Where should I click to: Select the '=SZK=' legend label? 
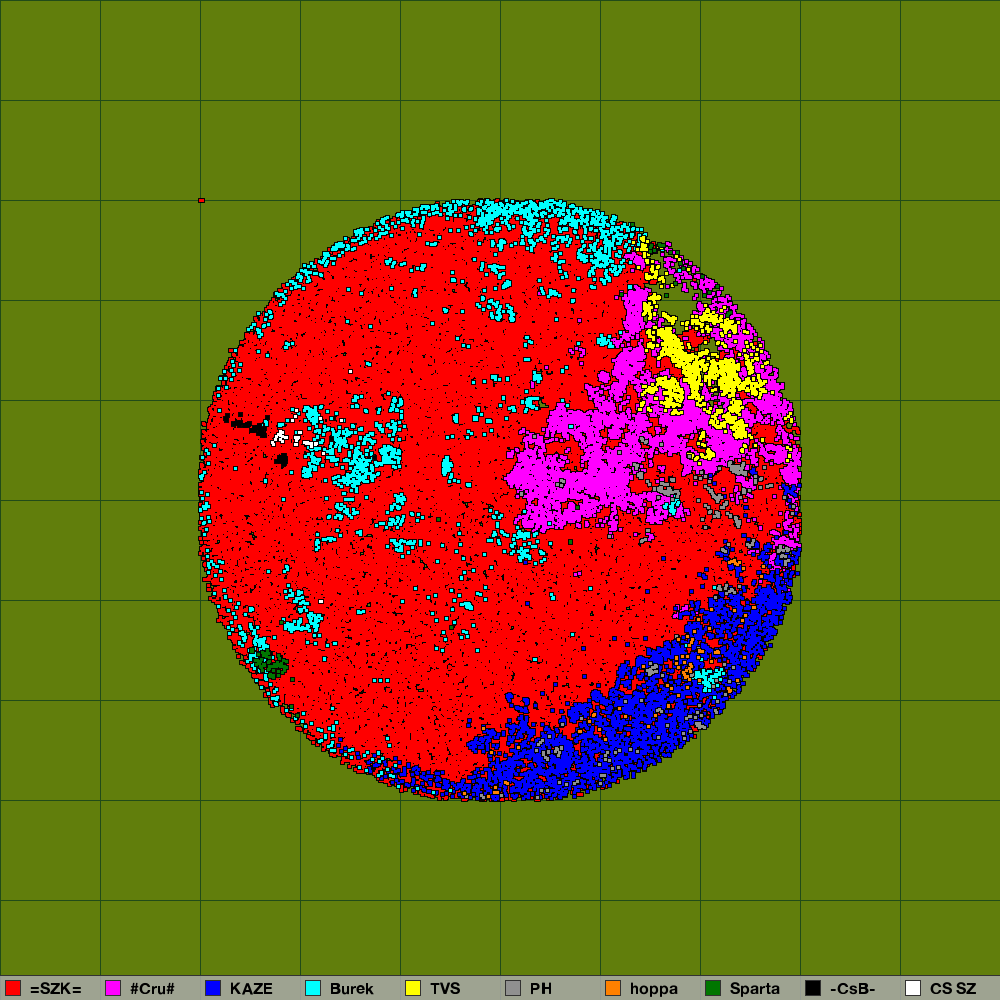pos(56,989)
